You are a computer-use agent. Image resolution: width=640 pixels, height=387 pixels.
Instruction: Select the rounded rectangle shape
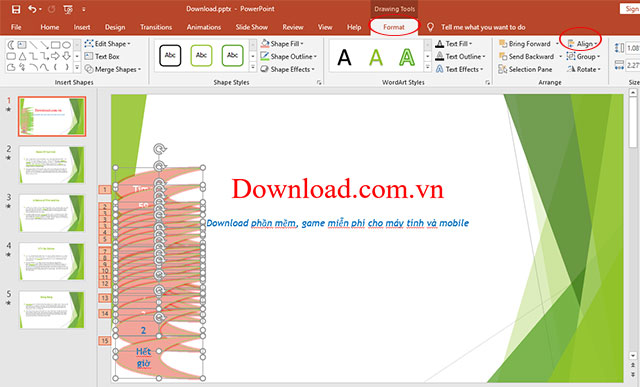11,56
